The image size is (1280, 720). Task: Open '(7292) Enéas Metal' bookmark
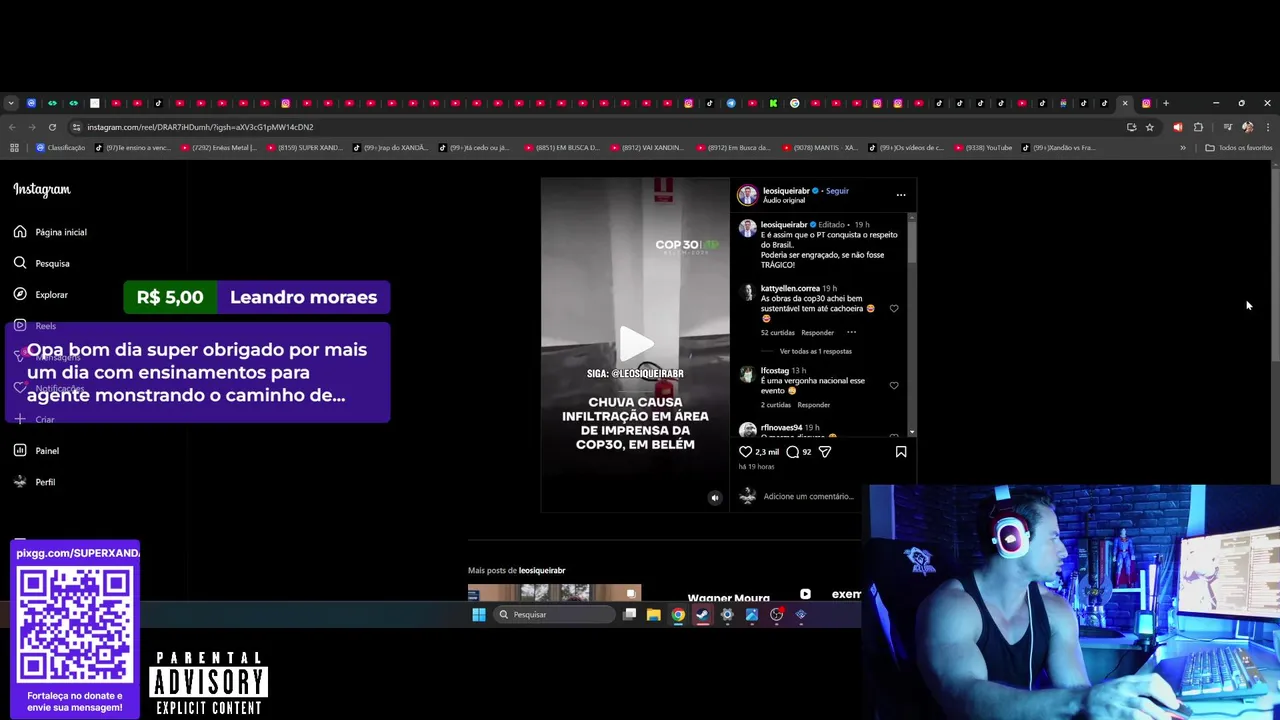click(x=219, y=148)
